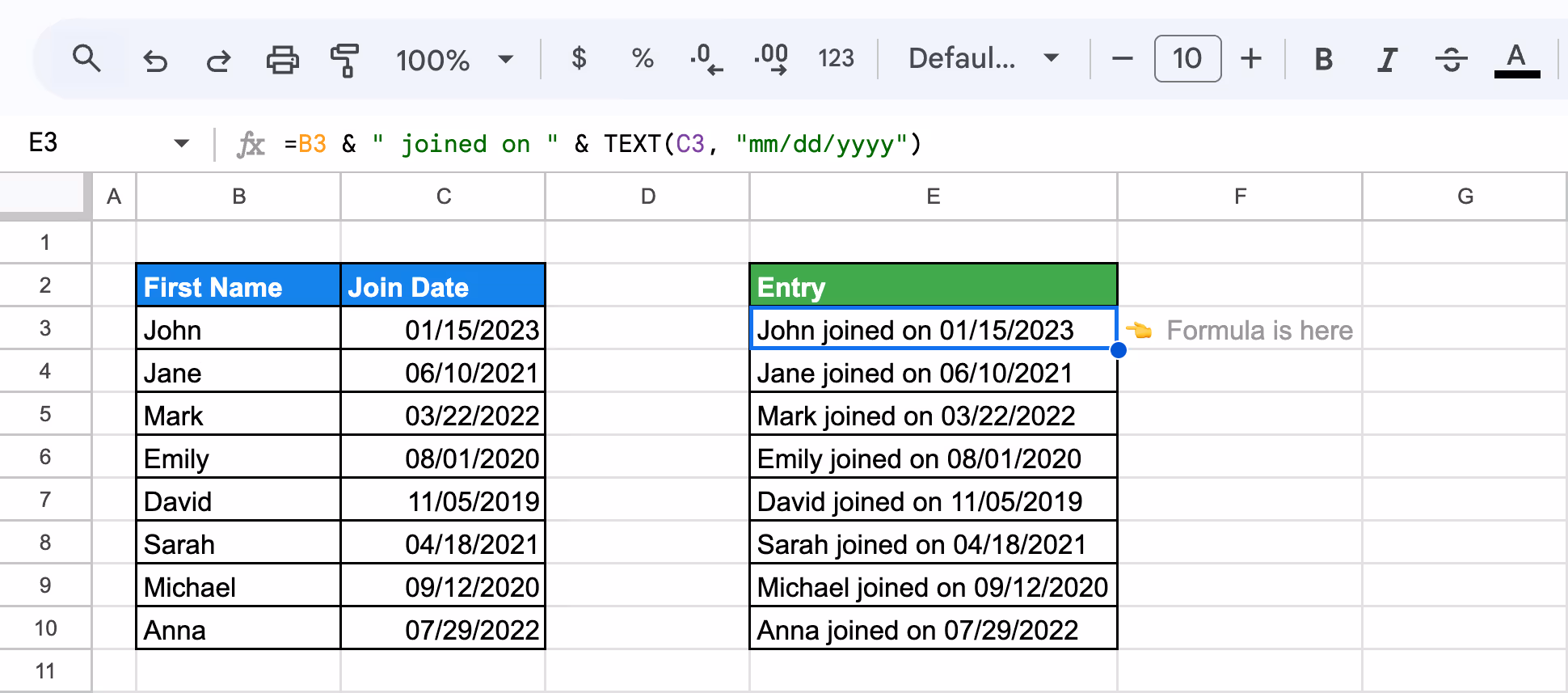The image size is (1568, 693).
Task: Decrease decimal places
Action: (706, 59)
